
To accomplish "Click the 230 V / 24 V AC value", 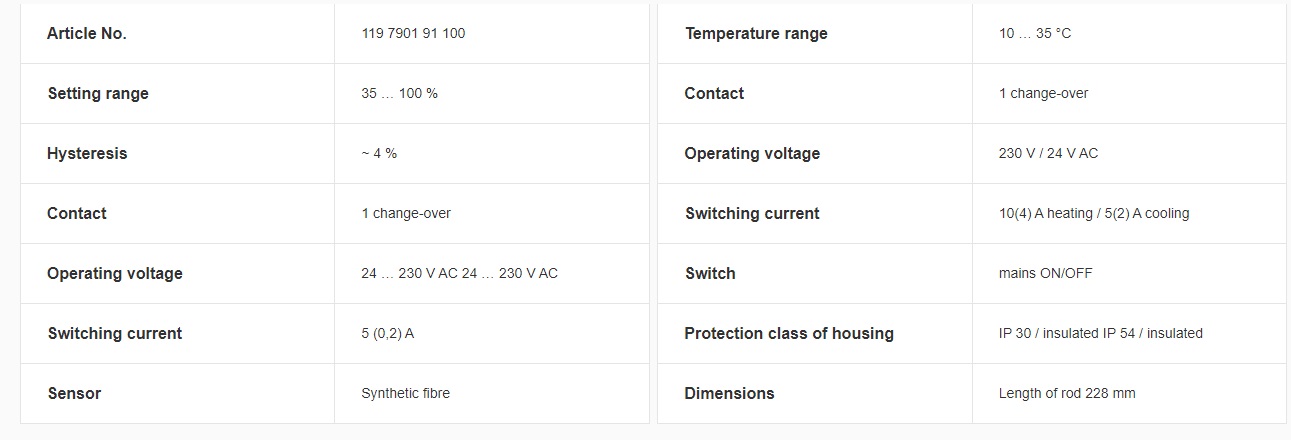I will pyautogui.click(x=1048, y=153).
